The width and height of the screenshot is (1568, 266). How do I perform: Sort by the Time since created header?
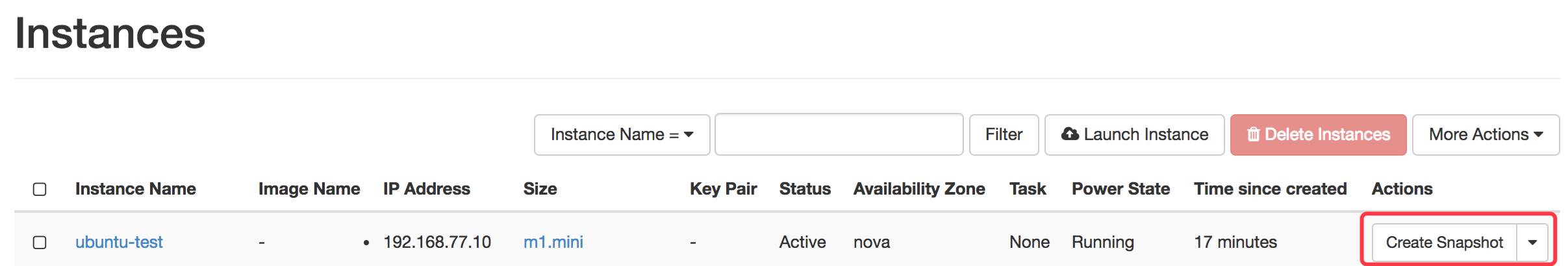click(1270, 189)
